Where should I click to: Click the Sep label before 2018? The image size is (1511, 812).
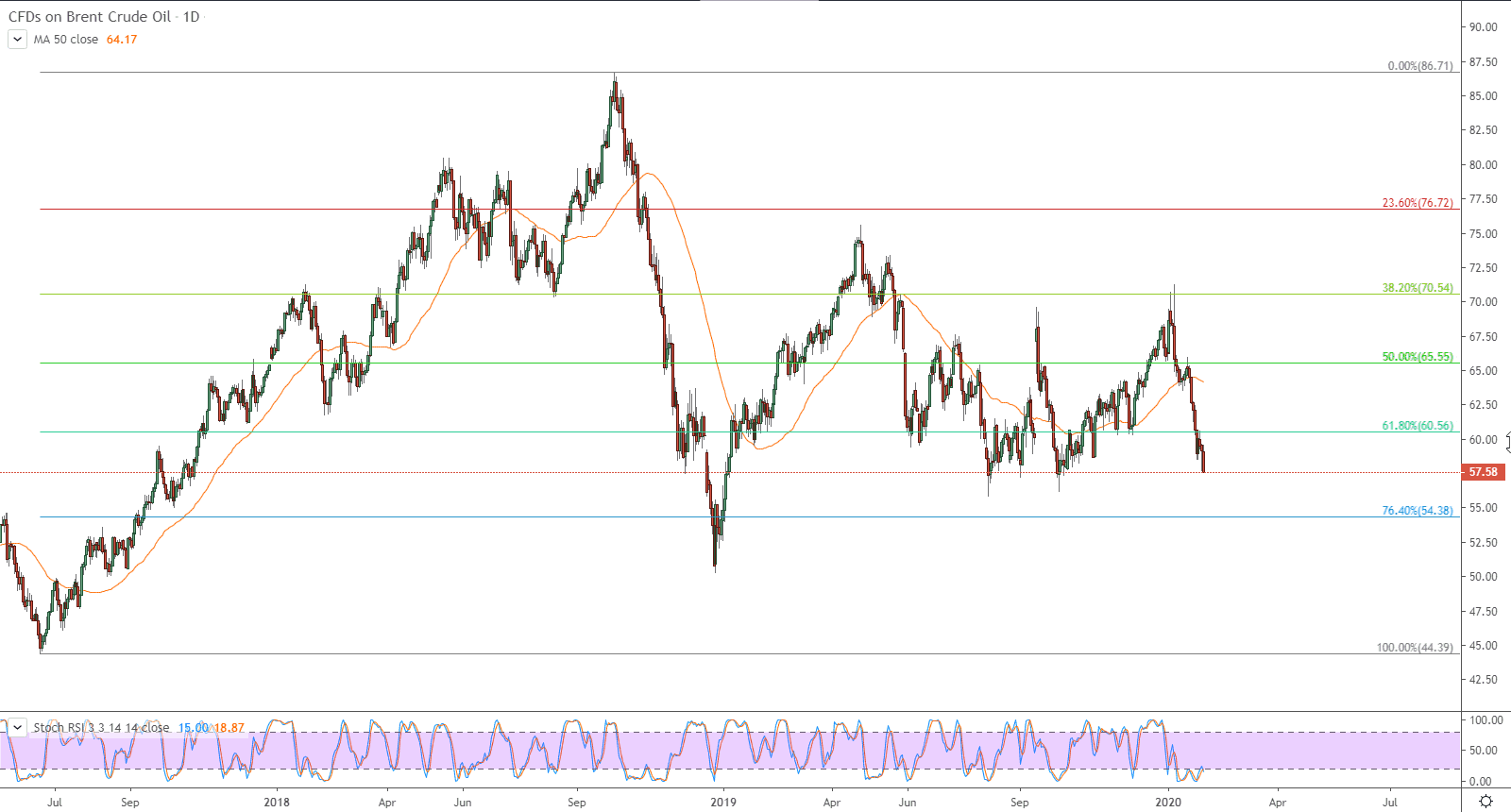coord(130,803)
